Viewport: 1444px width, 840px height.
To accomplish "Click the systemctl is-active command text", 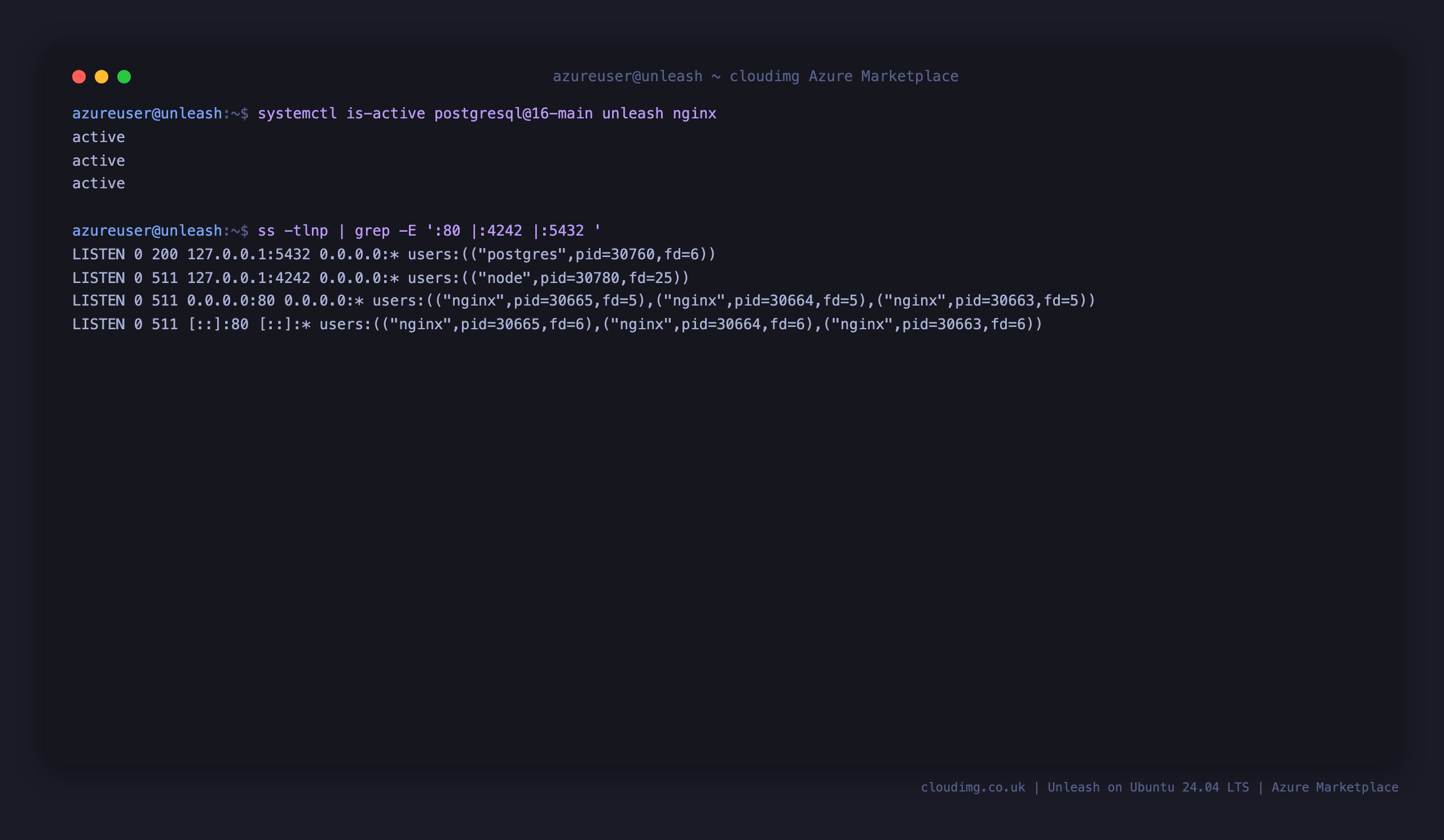I will 487,114.
